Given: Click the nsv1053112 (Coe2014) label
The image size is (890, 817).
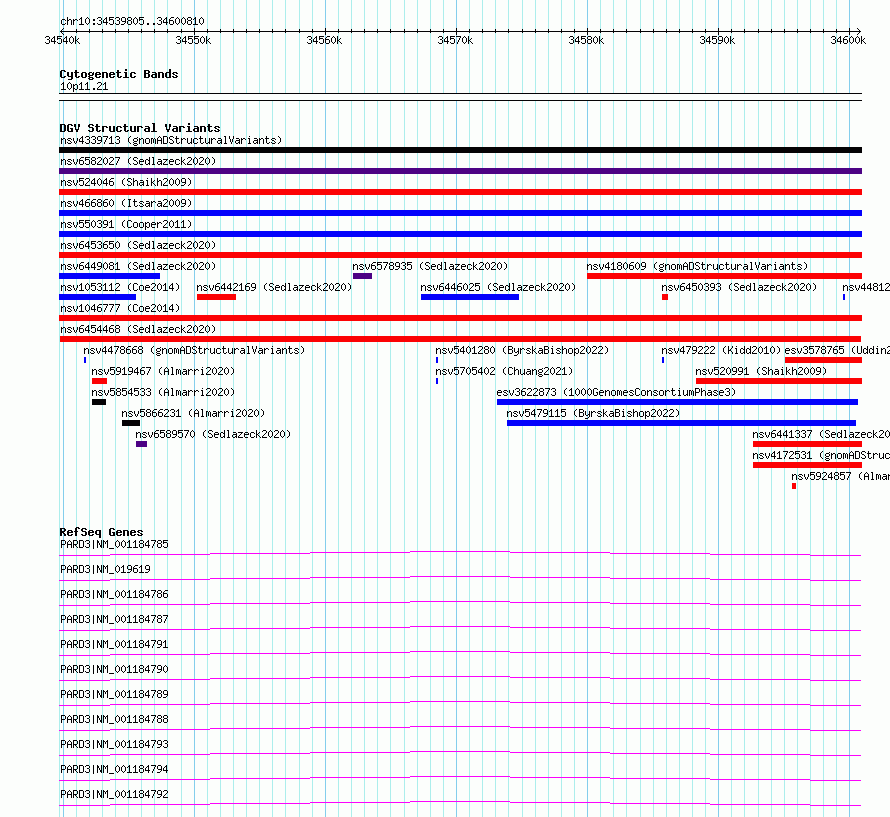Looking at the screenshot, I should click(120, 287).
